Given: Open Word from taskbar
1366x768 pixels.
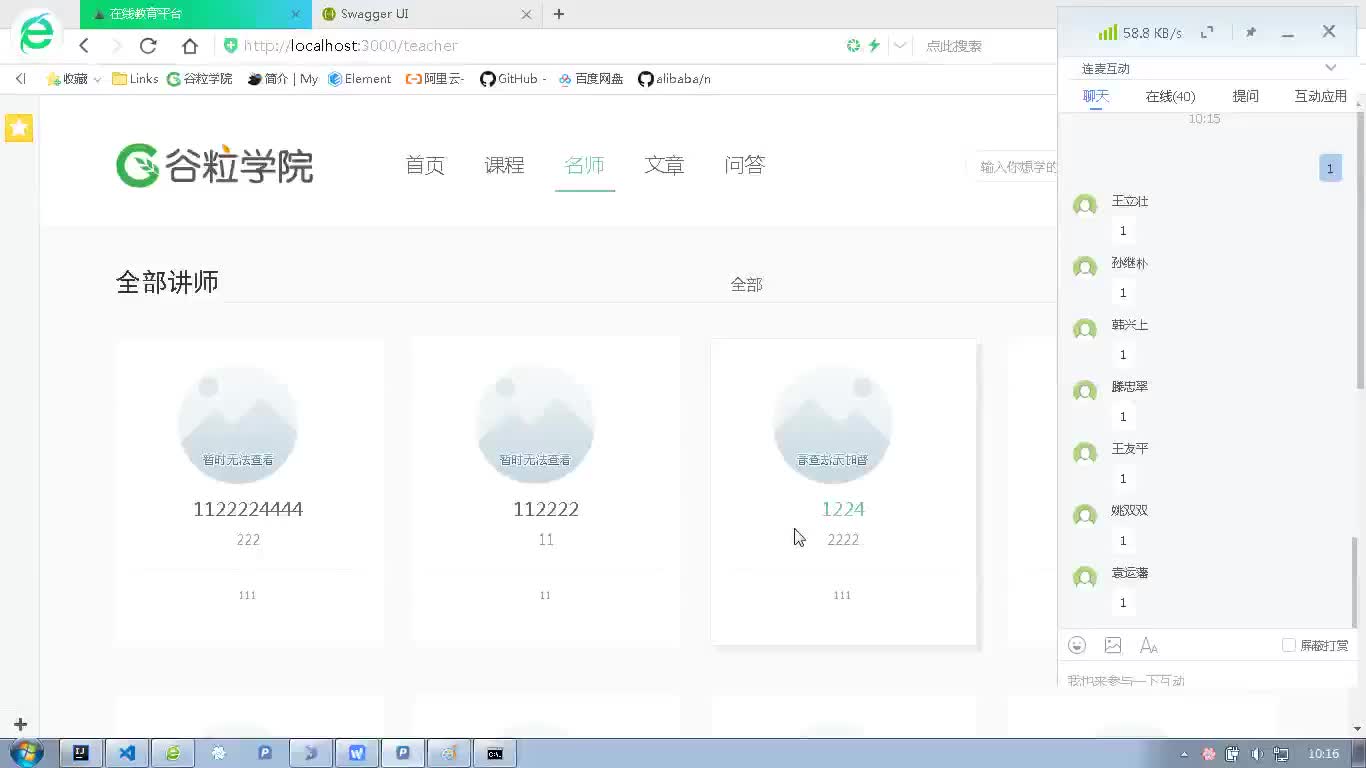Looking at the screenshot, I should click(357, 753).
